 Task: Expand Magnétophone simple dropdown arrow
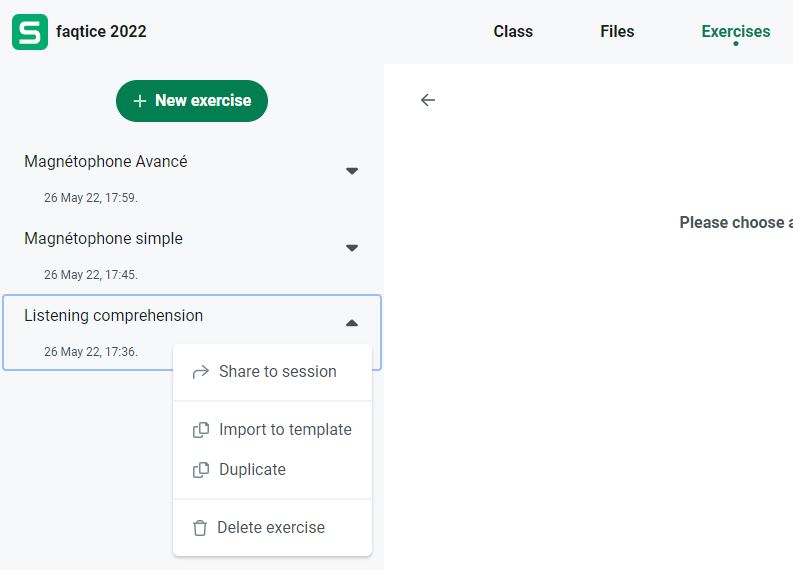(x=352, y=248)
